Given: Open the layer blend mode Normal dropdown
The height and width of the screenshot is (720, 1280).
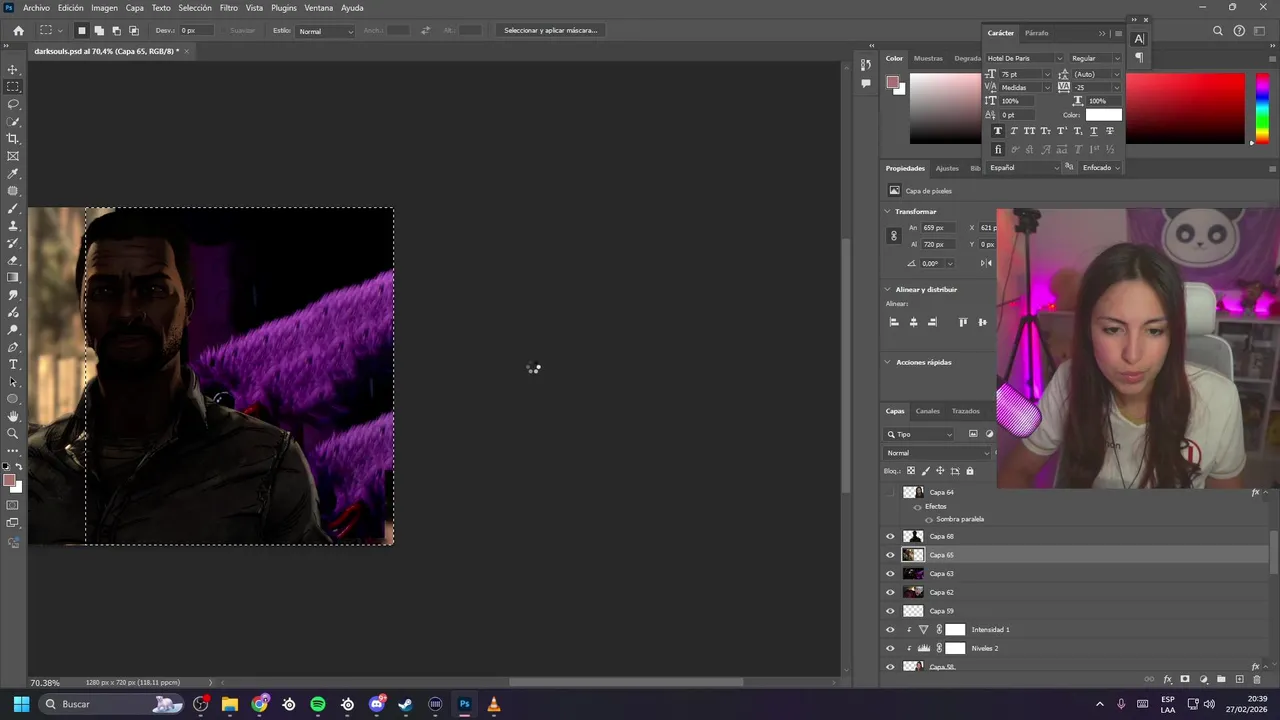Looking at the screenshot, I should click(938, 453).
